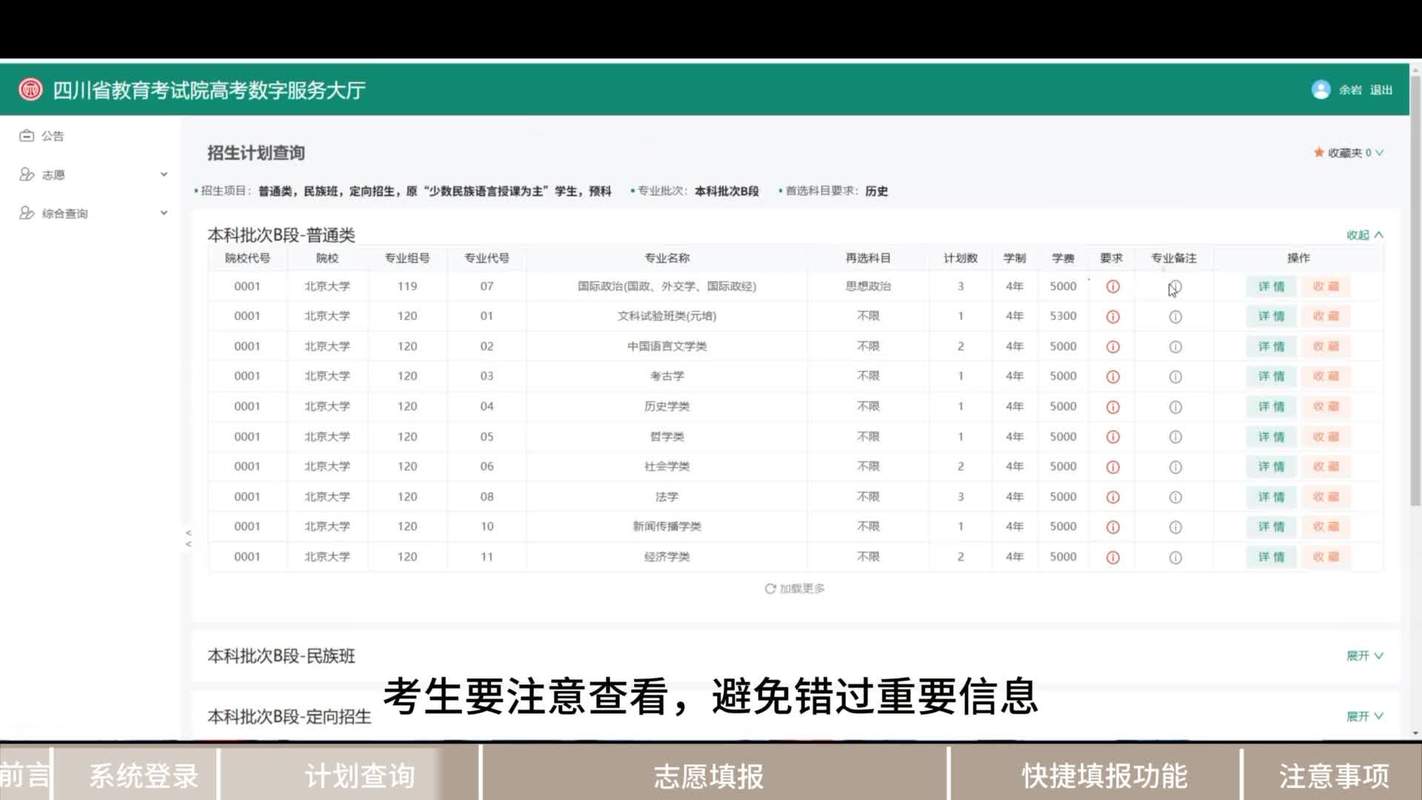The height and width of the screenshot is (800, 1422).
Task: Click 专业备注 info icon for 哲学类 row
Action: click(1175, 437)
